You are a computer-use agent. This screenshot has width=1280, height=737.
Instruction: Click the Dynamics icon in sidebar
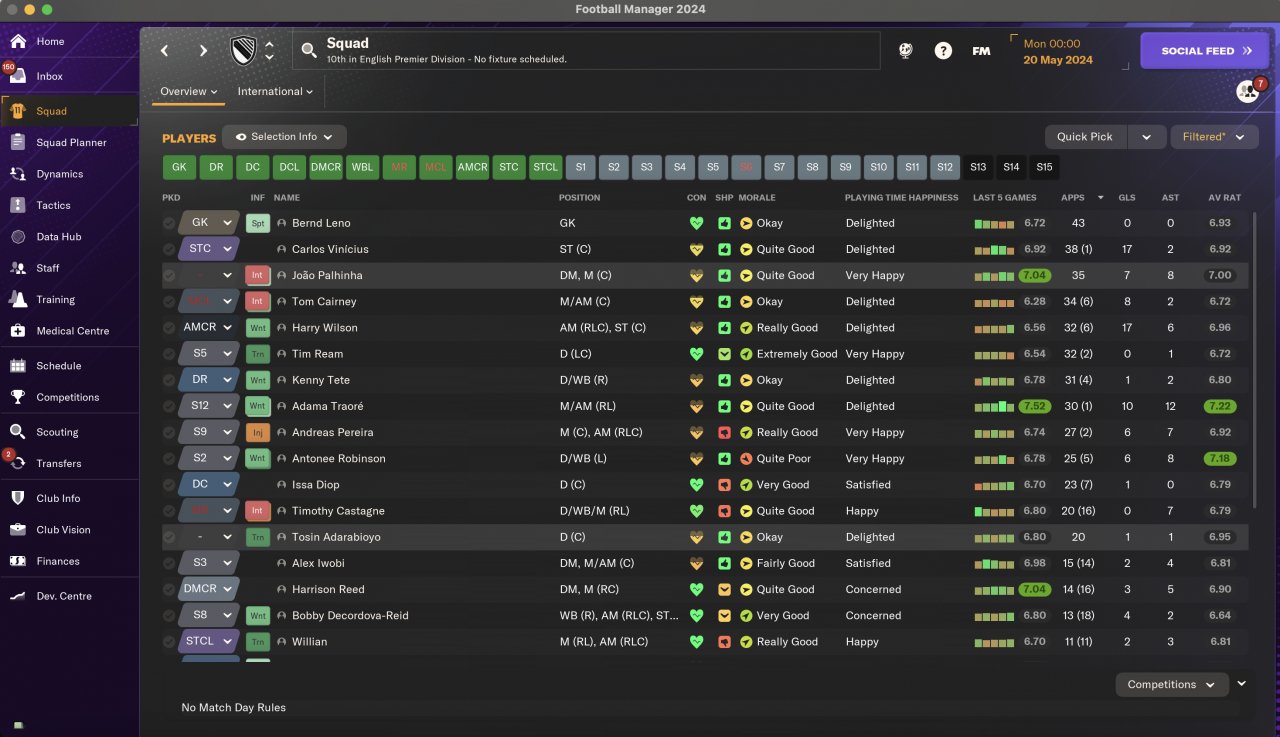pos(18,174)
